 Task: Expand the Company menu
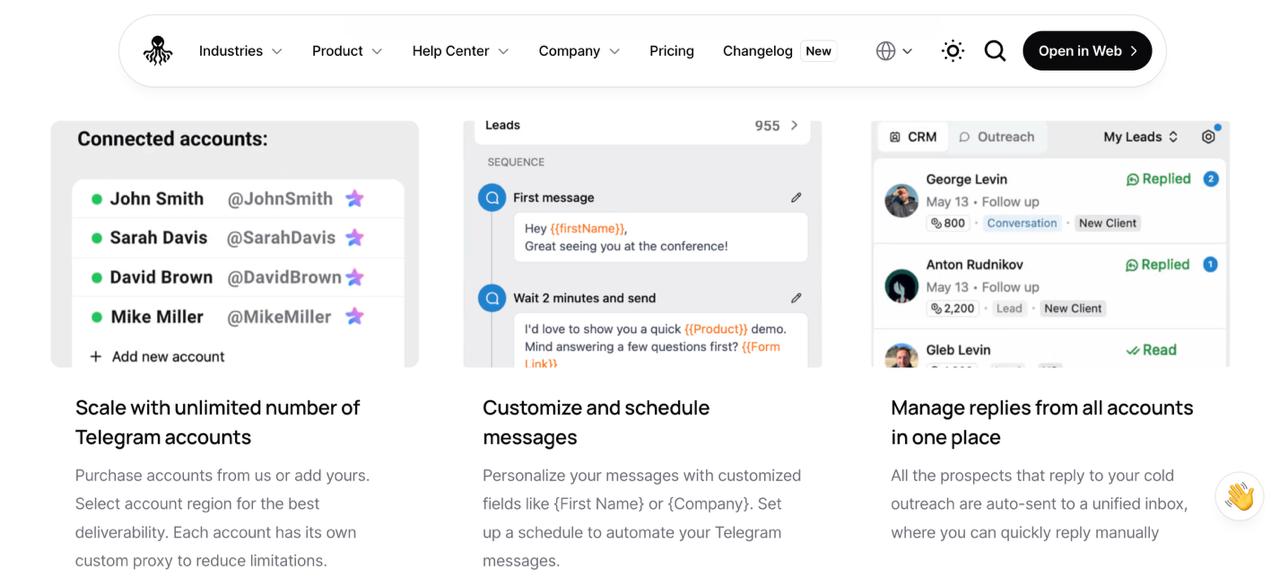click(x=579, y=51)
